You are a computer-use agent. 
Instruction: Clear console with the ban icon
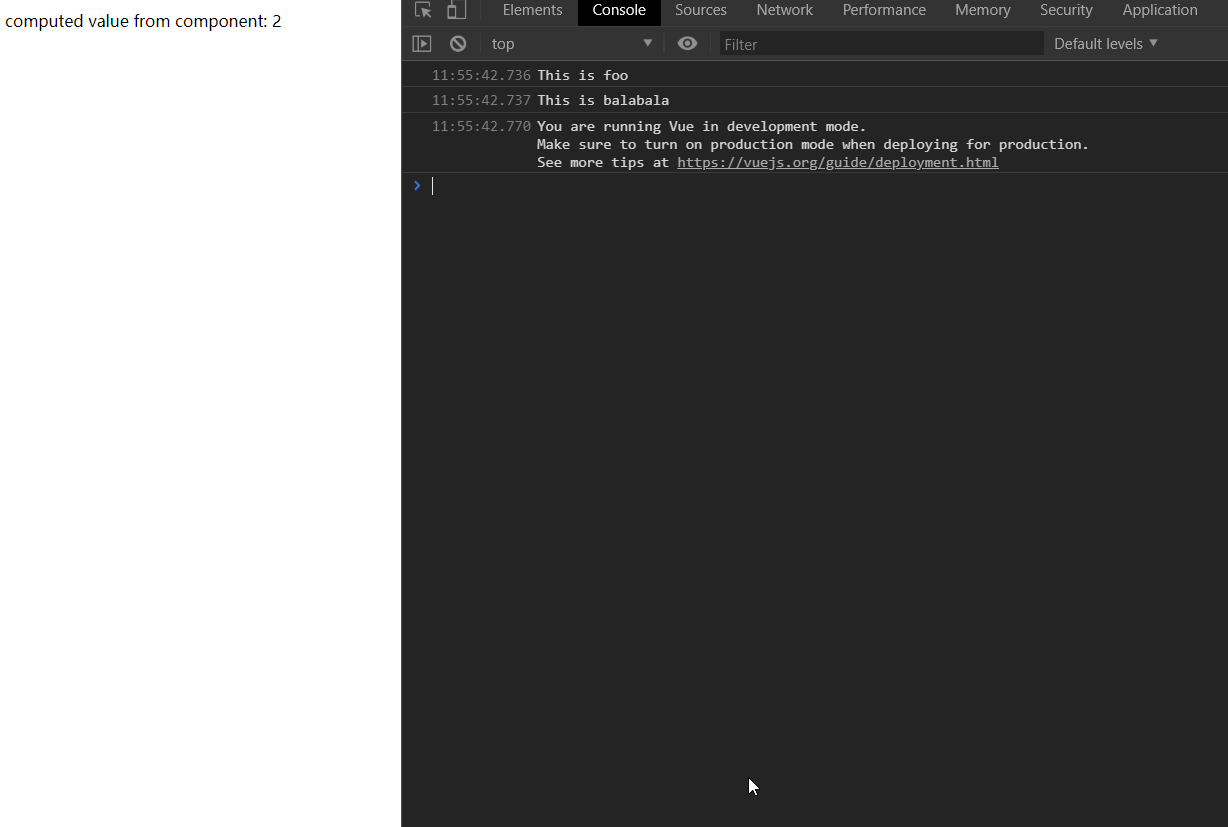tap(458, 44)
